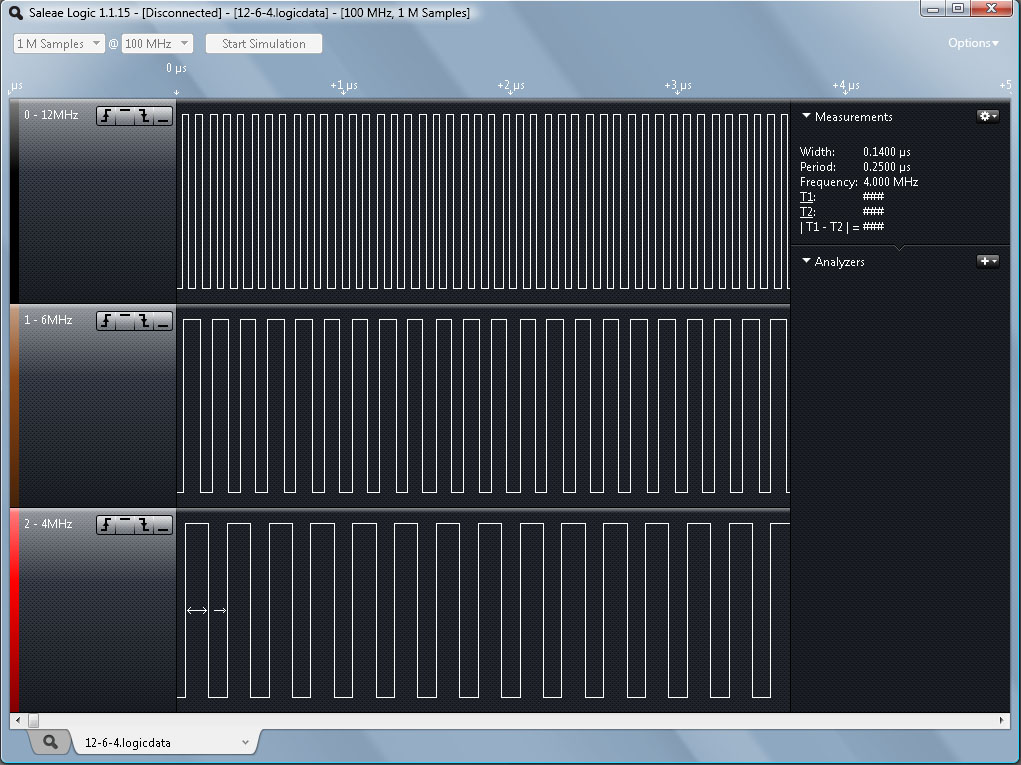1021x765 pixels.
Task: Click the Saleae Logic app icon in title bar
Action: [16, 13]
